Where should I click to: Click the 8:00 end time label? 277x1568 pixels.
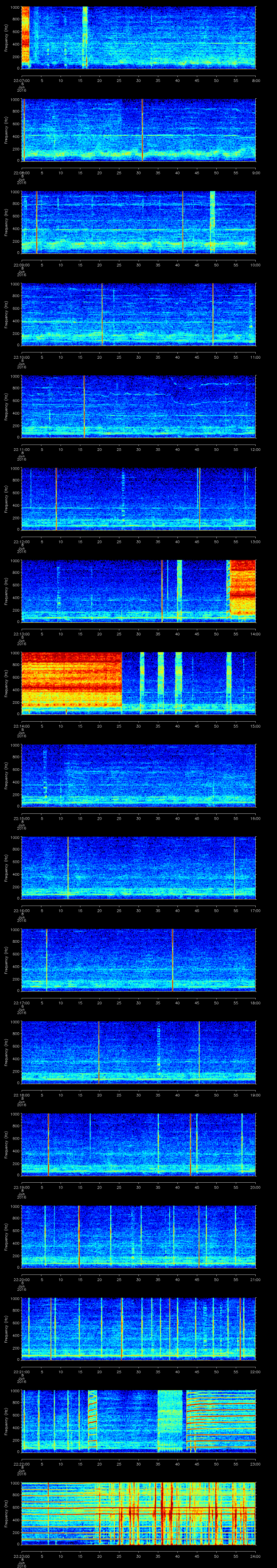(256, 80)
